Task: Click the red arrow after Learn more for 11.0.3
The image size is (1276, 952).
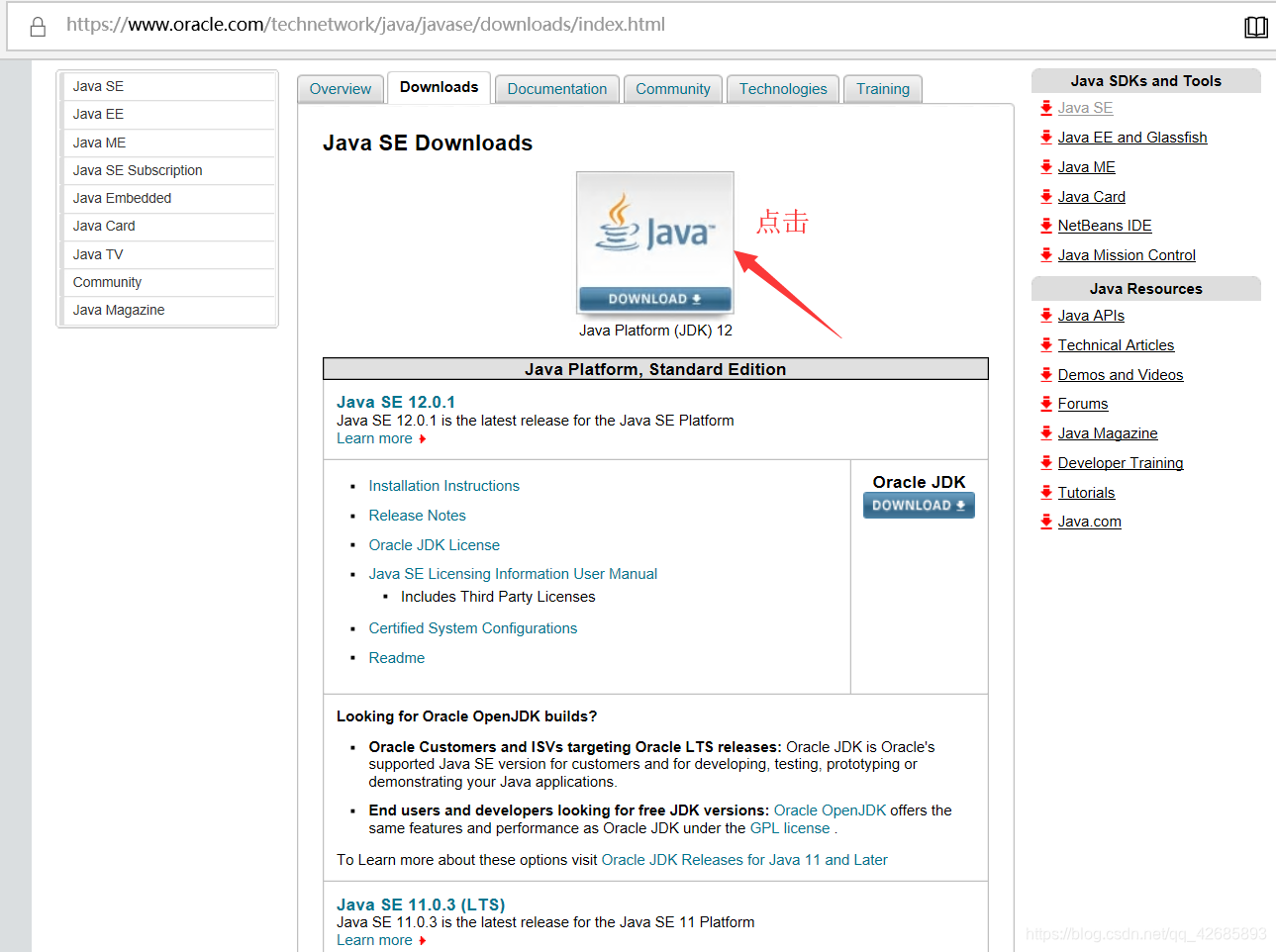Action: [423, 941]
